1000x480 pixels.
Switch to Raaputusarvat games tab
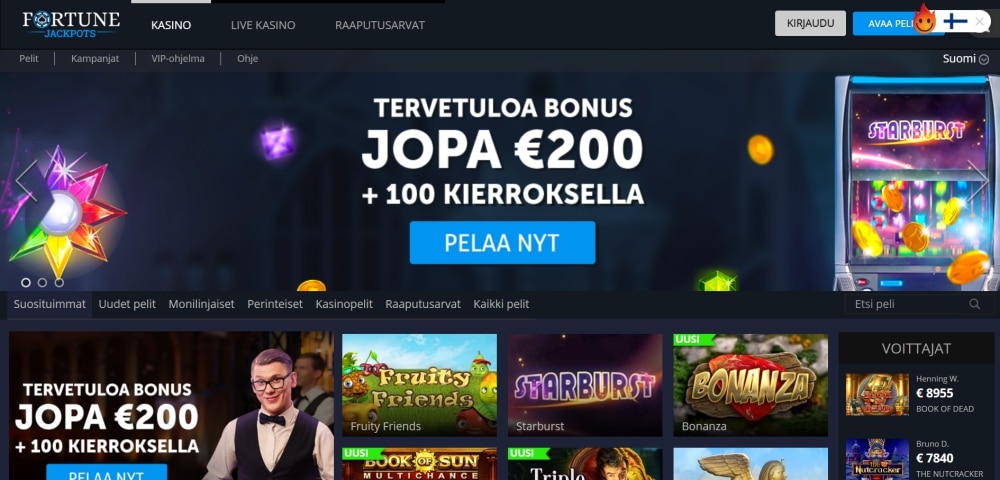point(423,304)
